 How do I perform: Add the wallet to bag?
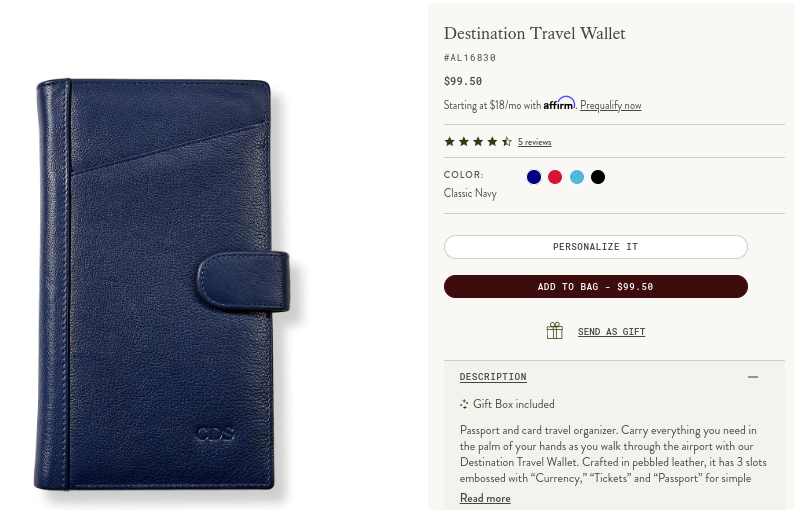596,286
